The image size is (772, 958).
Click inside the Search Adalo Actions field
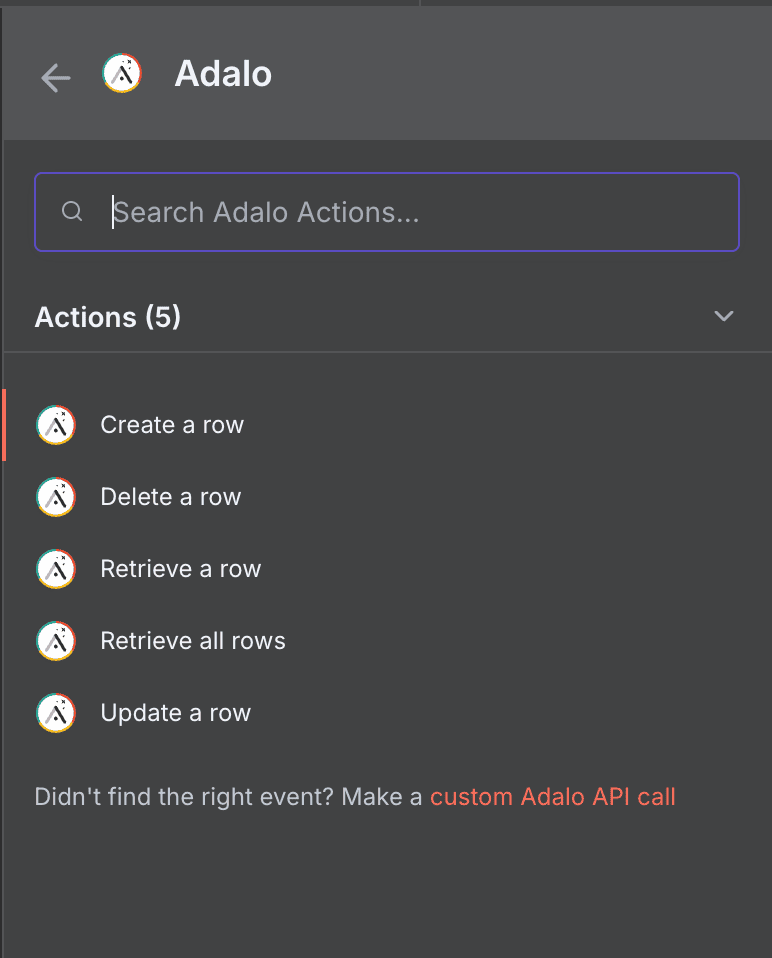coord(386,212)
